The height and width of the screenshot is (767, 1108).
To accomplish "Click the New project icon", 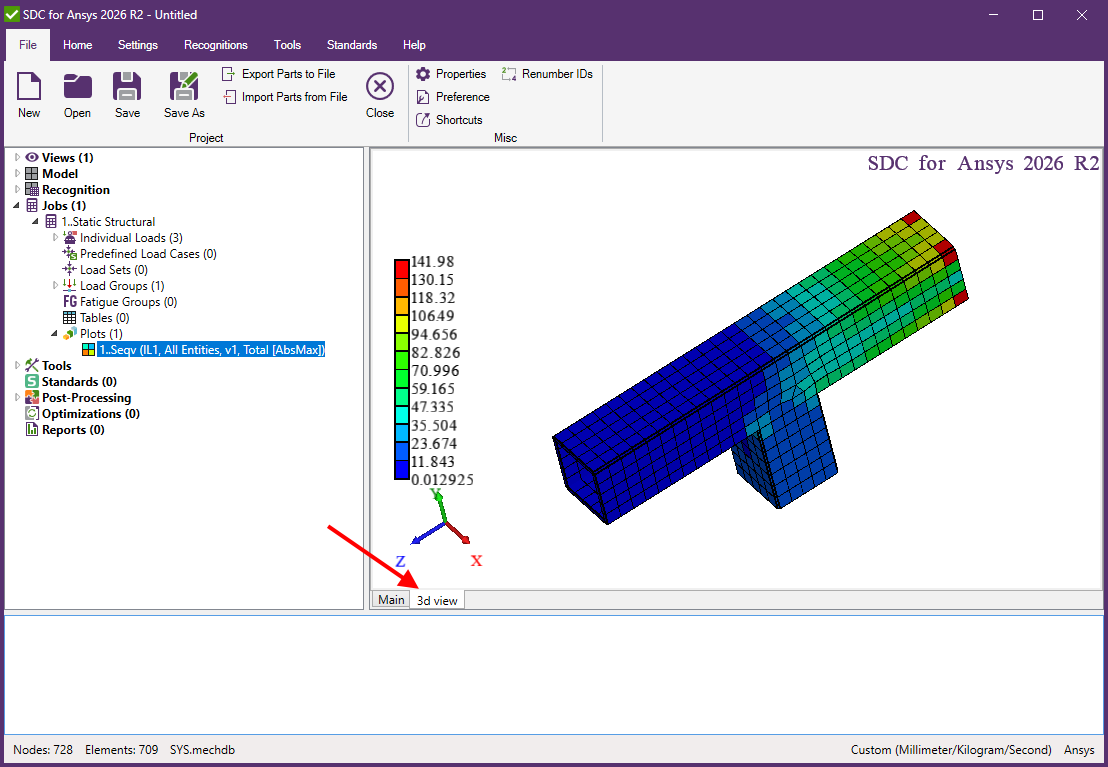I will (29, 86).
